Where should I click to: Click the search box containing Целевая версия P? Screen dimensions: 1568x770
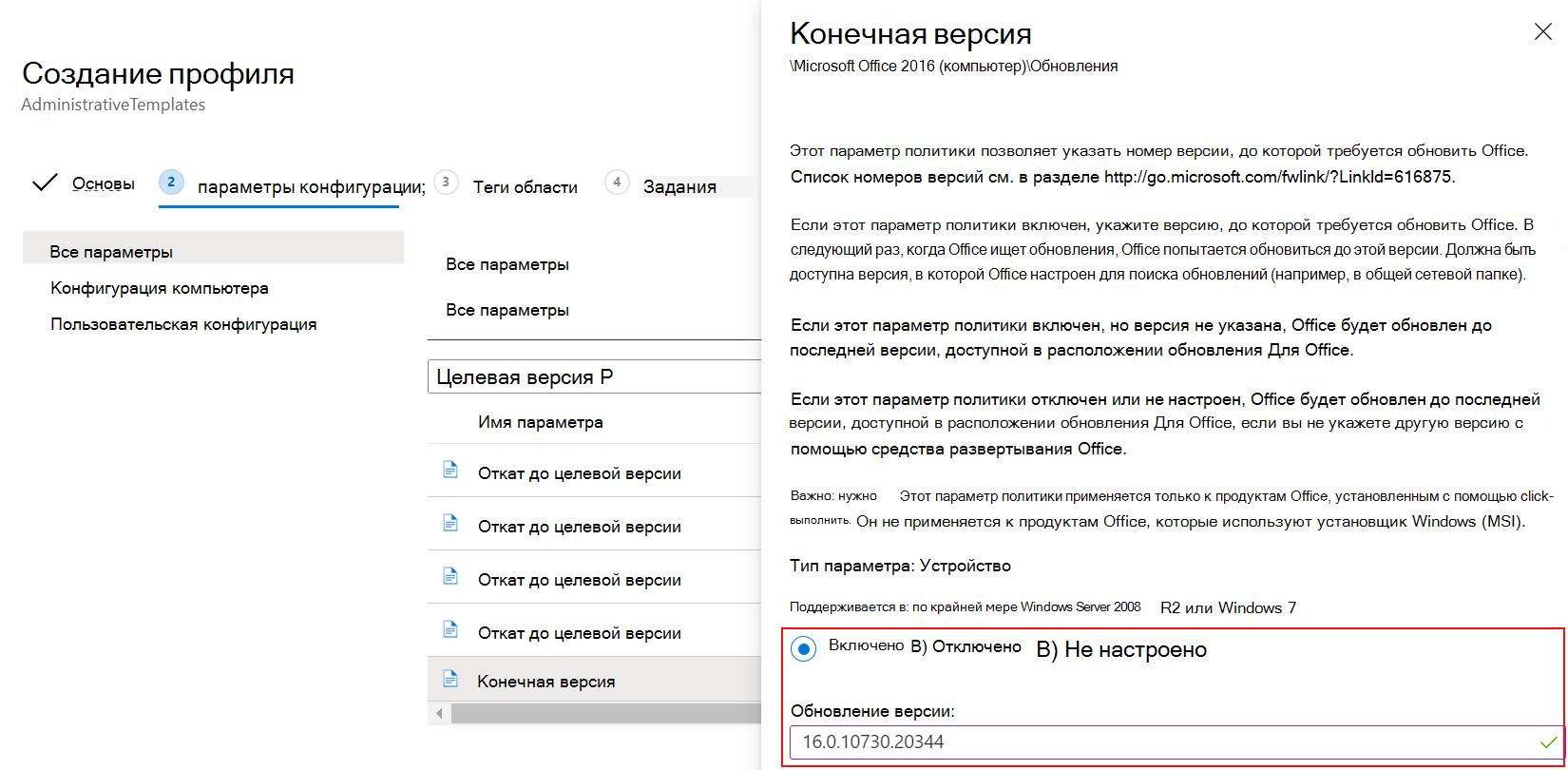coord(594,376)
